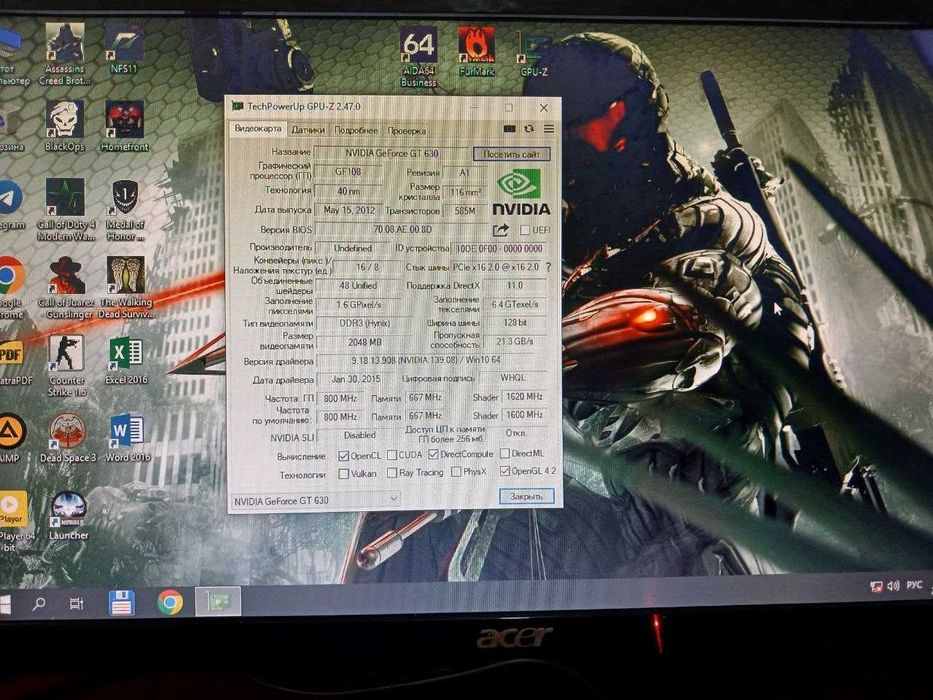Launch the NFS11 desktop shortcut

coord(124,49)
